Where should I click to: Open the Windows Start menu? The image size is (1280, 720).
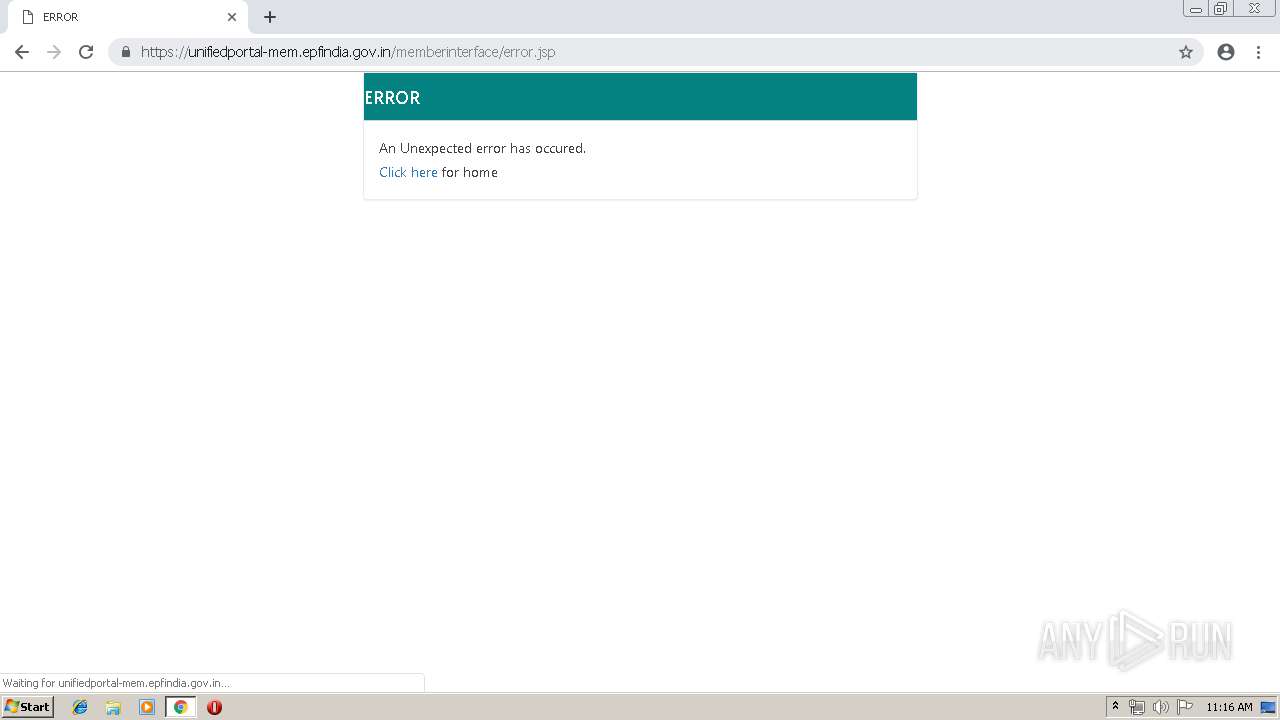27,707
